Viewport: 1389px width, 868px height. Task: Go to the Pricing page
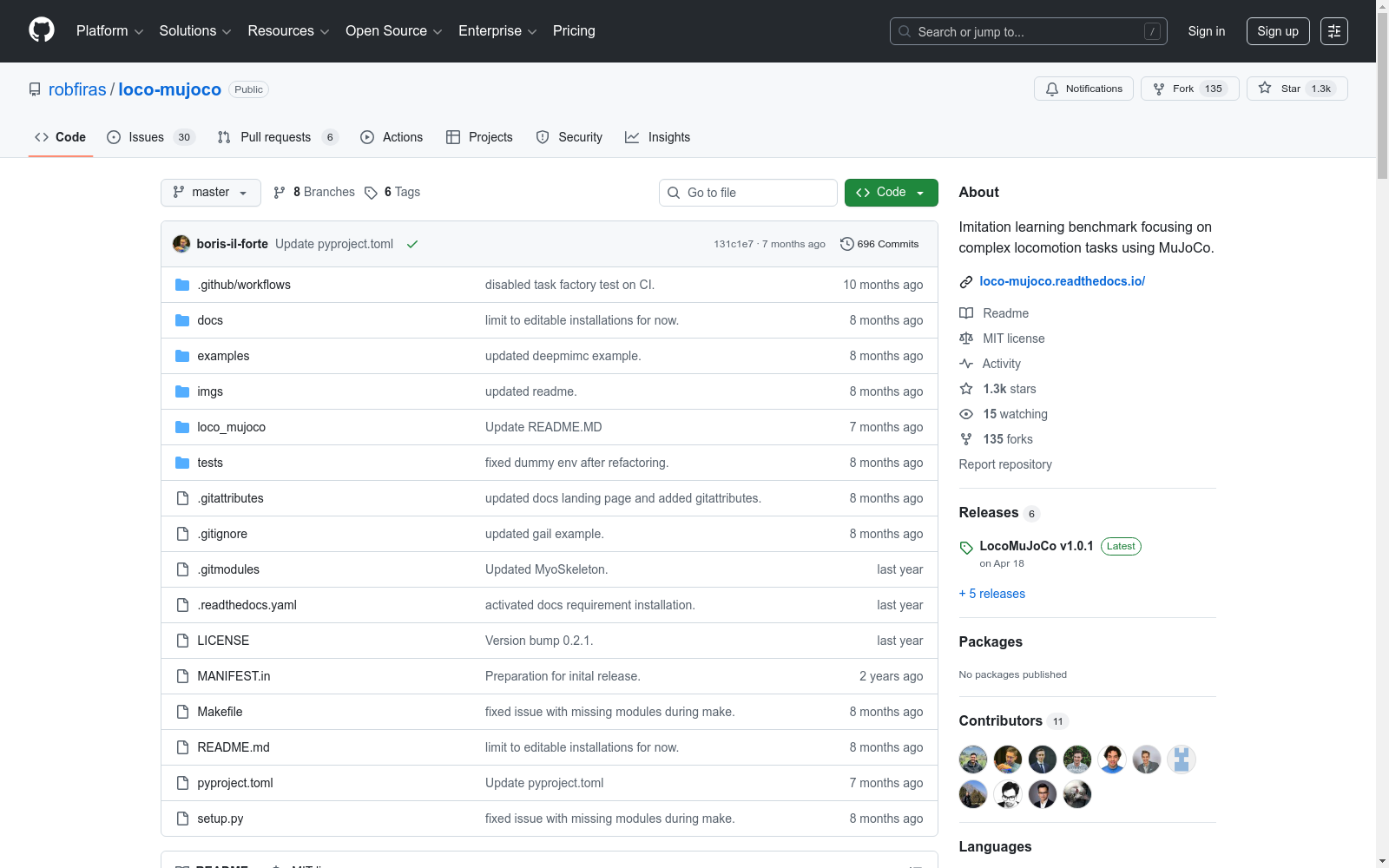574,31
